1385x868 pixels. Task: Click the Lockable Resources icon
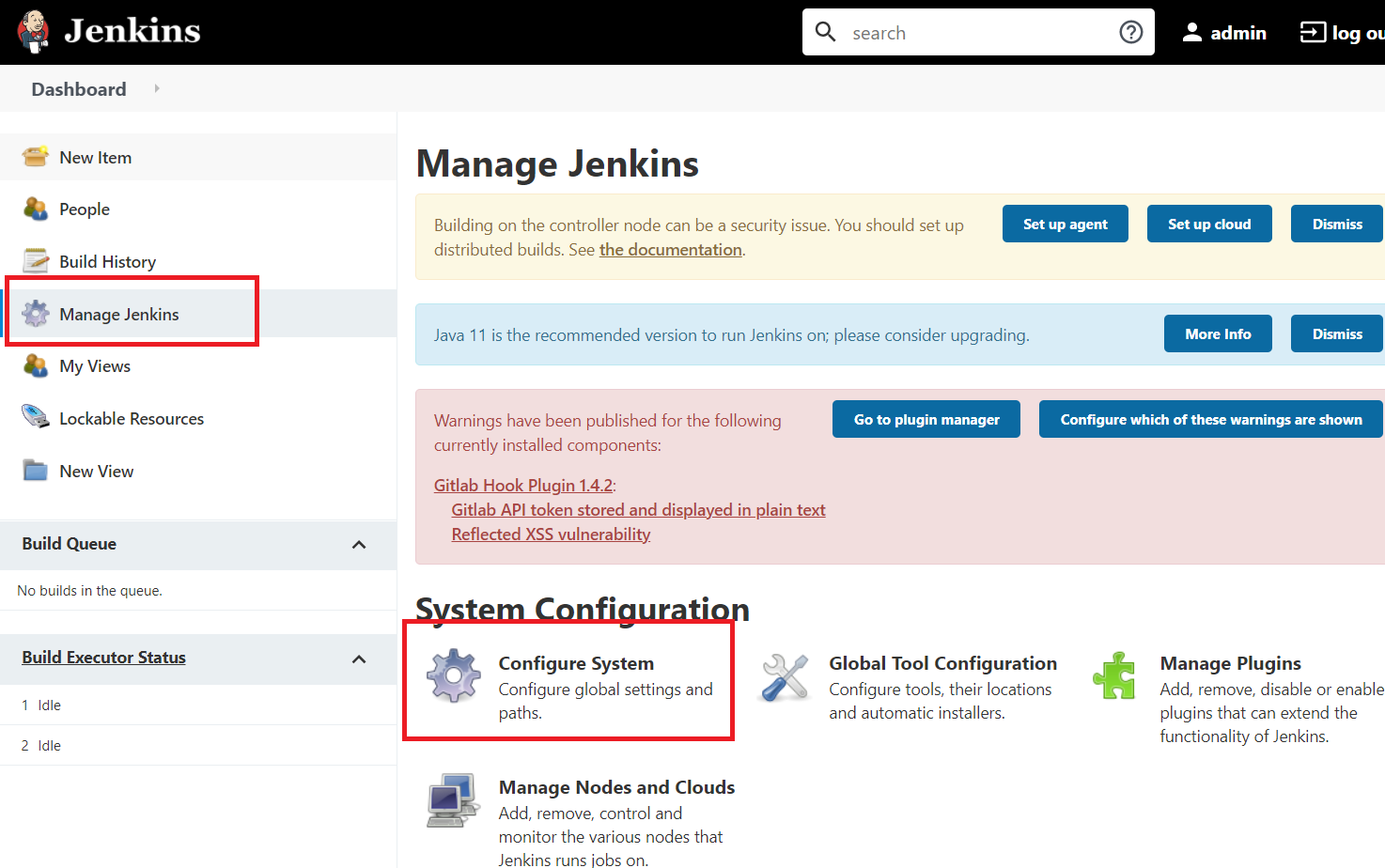pos(36,418)
